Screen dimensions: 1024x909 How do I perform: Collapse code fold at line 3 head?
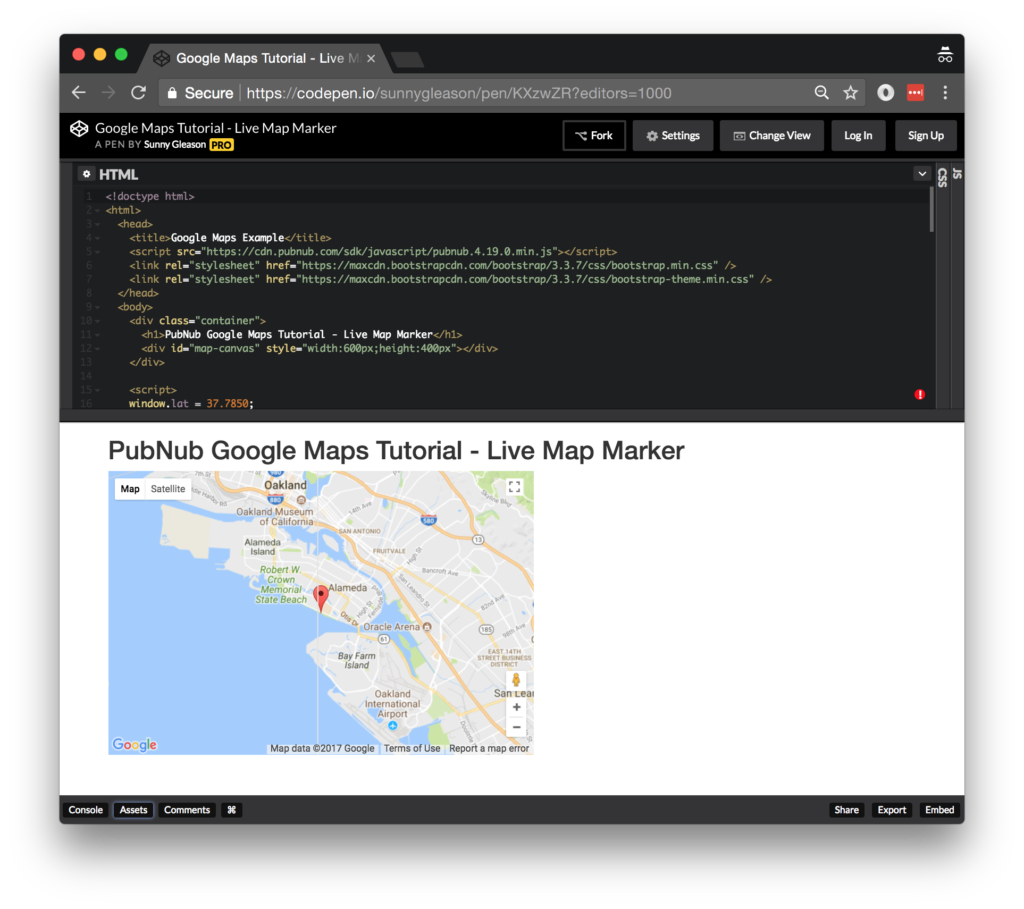pos(97,224)
